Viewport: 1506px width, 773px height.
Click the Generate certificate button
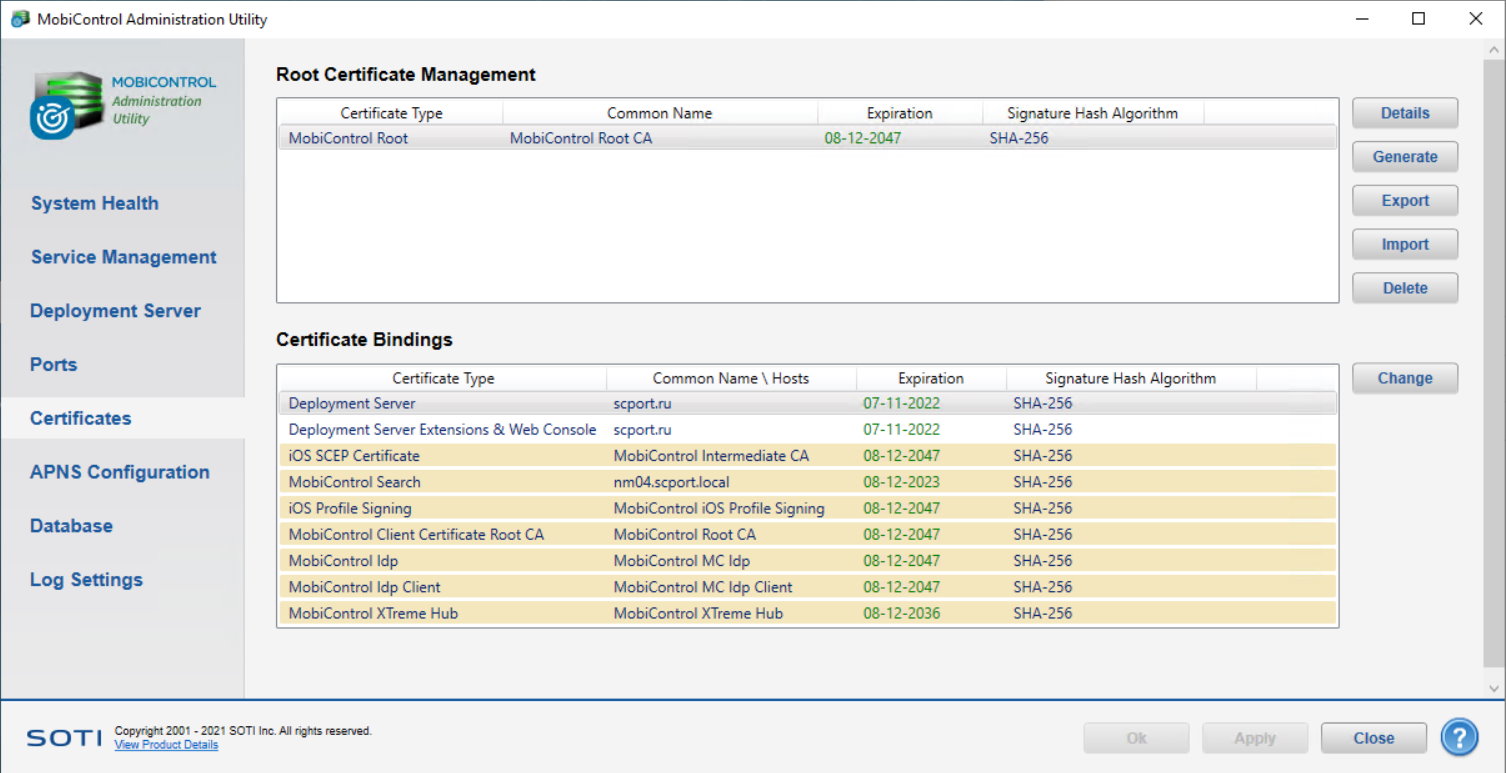tap(1404, 157)
